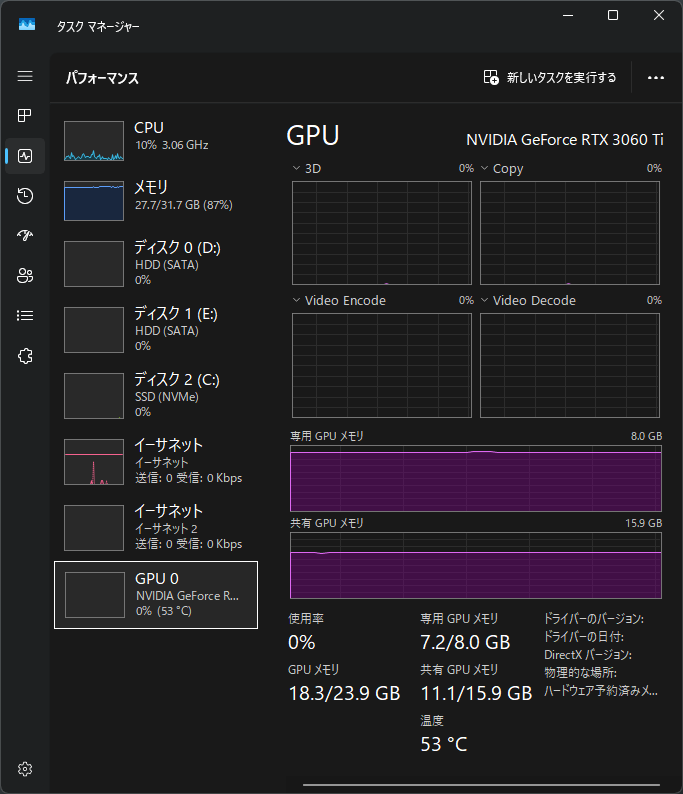Click the パフォーマンス page heading
Viewport: 683px width, 794px height.
102,78
